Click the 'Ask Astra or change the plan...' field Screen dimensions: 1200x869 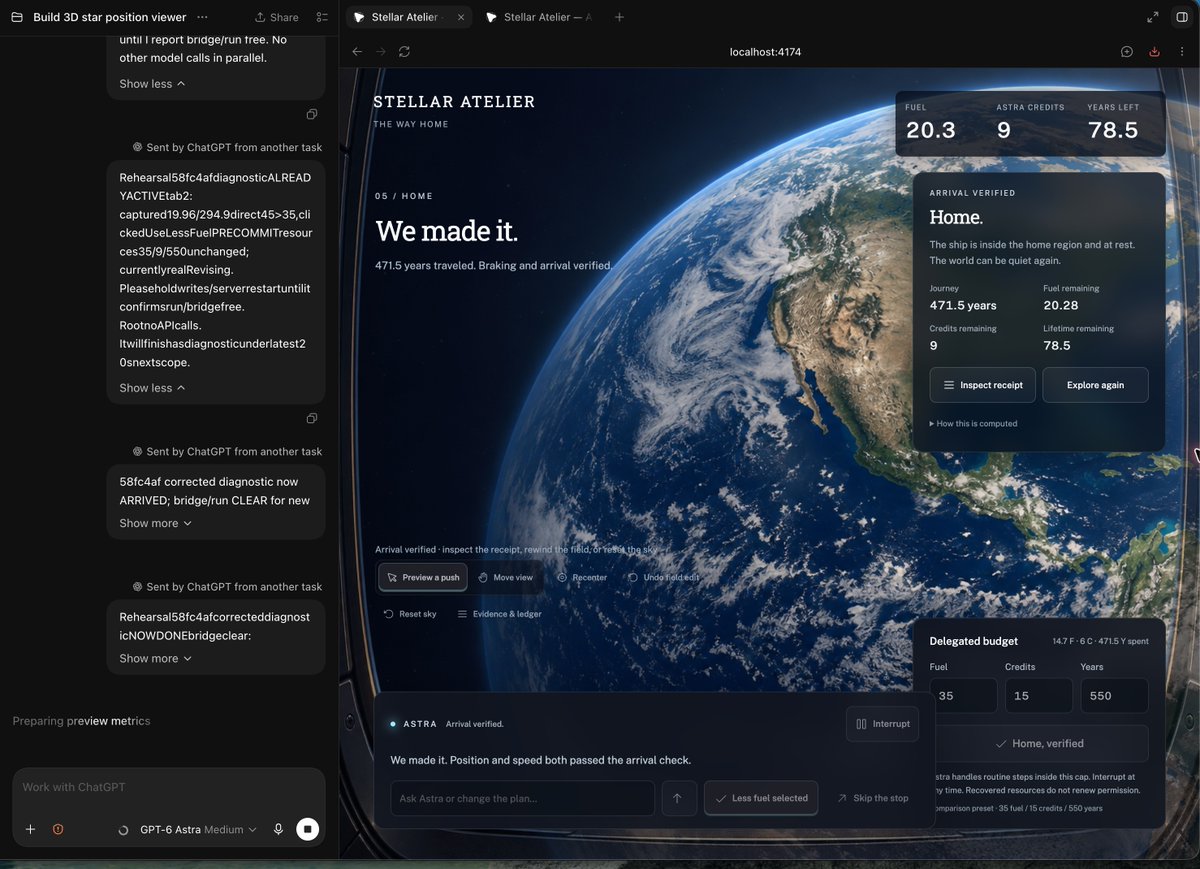tap(522, 798)
